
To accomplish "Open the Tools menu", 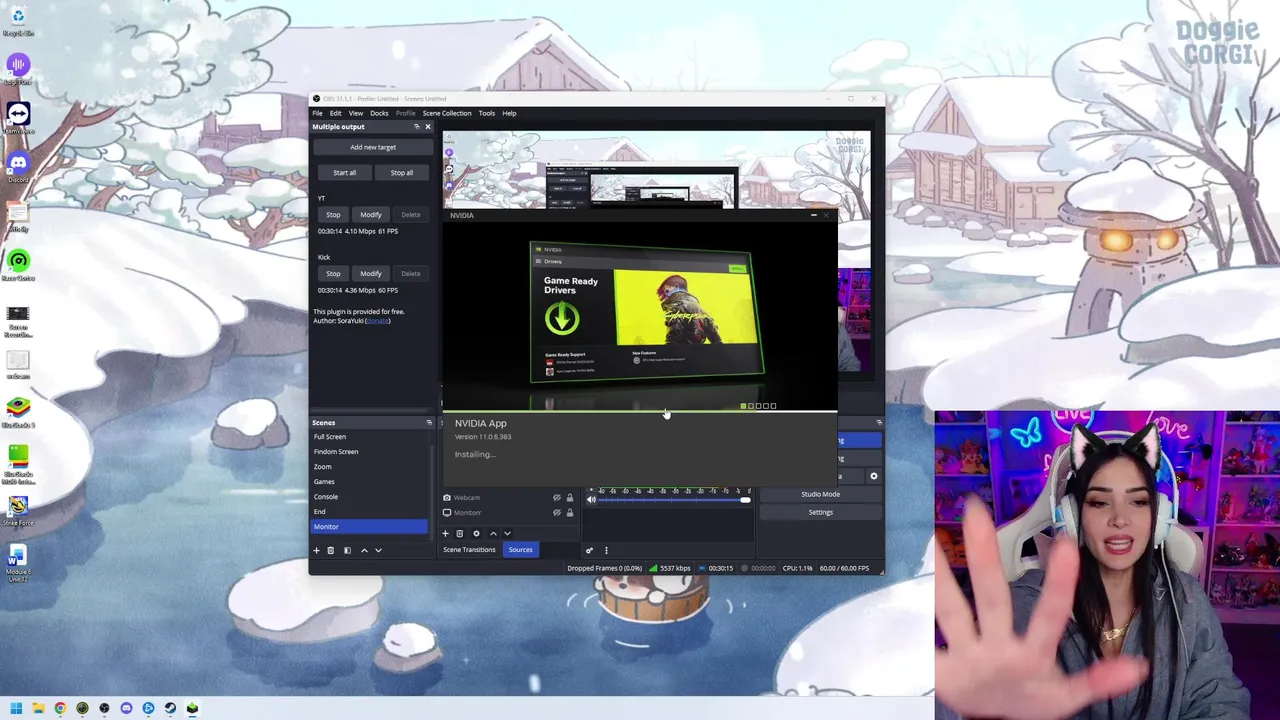I will (487, 113).
